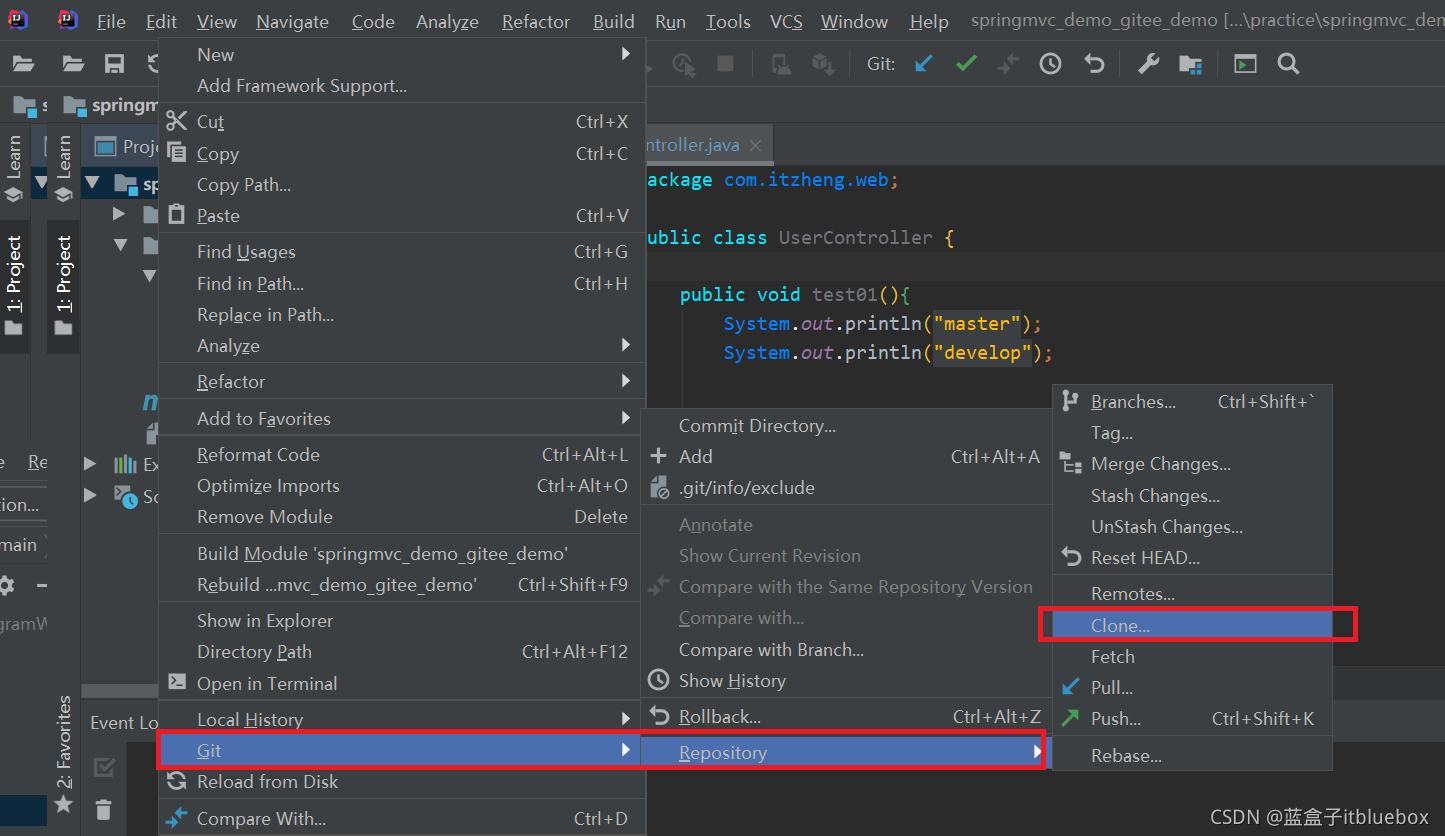
Task: Open the Build menu in menu bar
Action: pos(613,21)
